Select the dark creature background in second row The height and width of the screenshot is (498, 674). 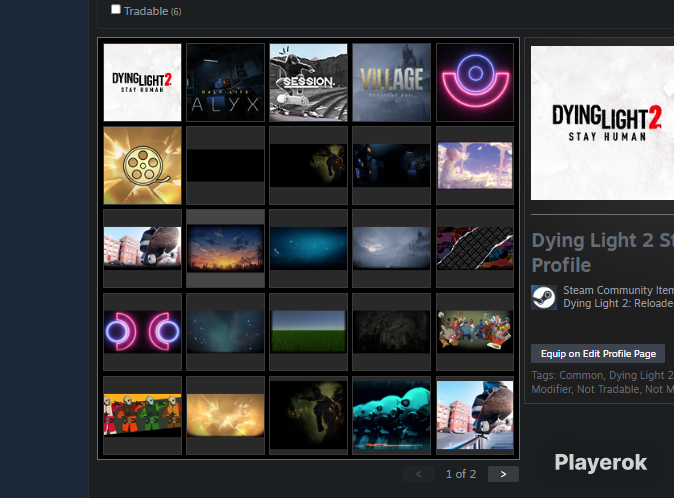(x=308, y=165)
